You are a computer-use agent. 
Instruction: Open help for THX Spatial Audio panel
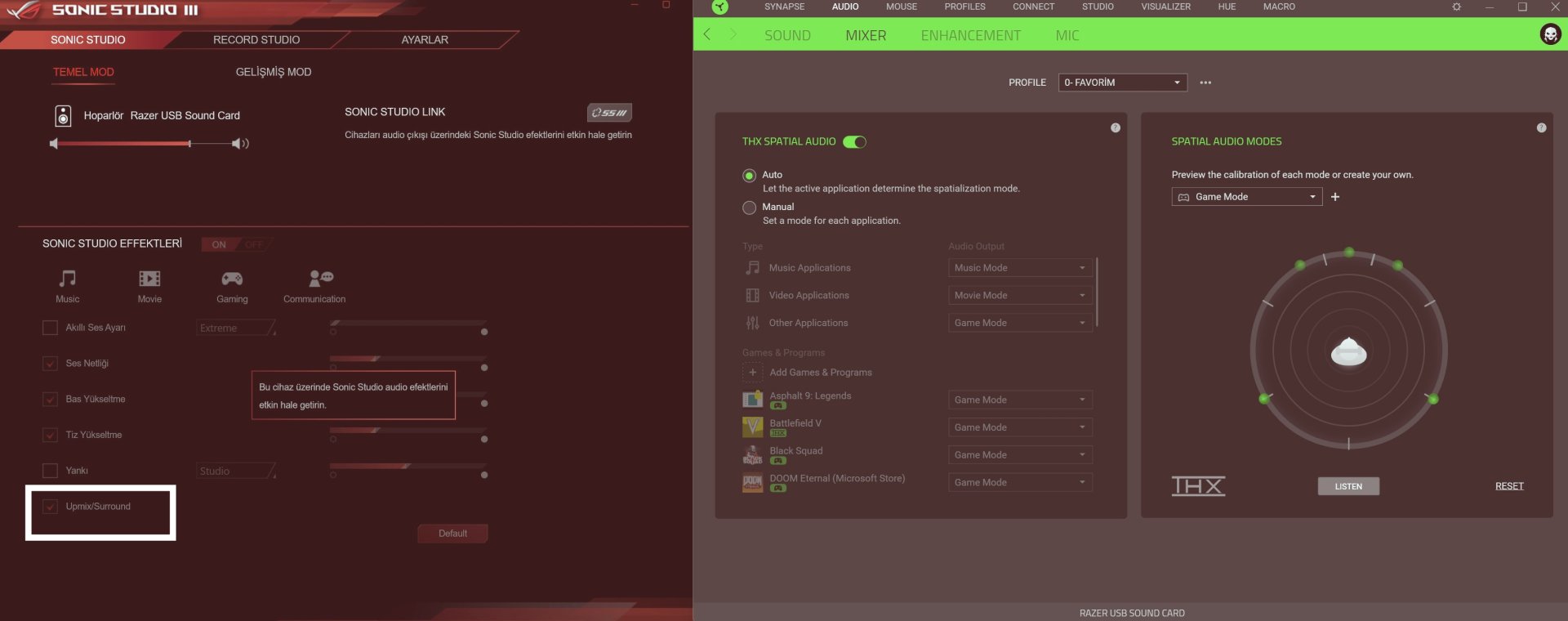(1116, 127)
